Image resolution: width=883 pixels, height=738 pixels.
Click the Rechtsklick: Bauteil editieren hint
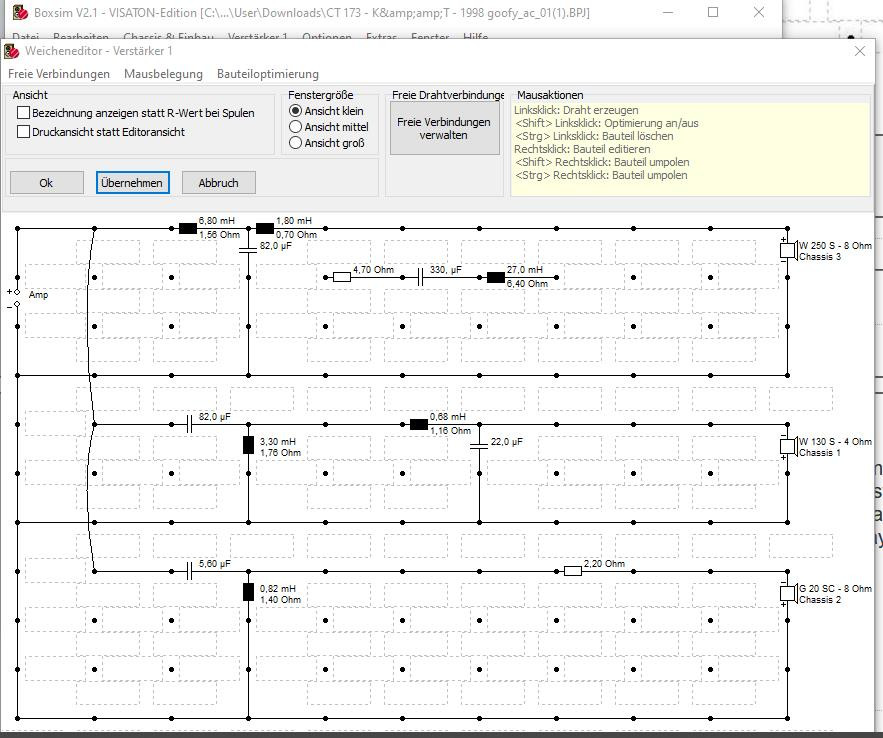(x=582, y=149)
